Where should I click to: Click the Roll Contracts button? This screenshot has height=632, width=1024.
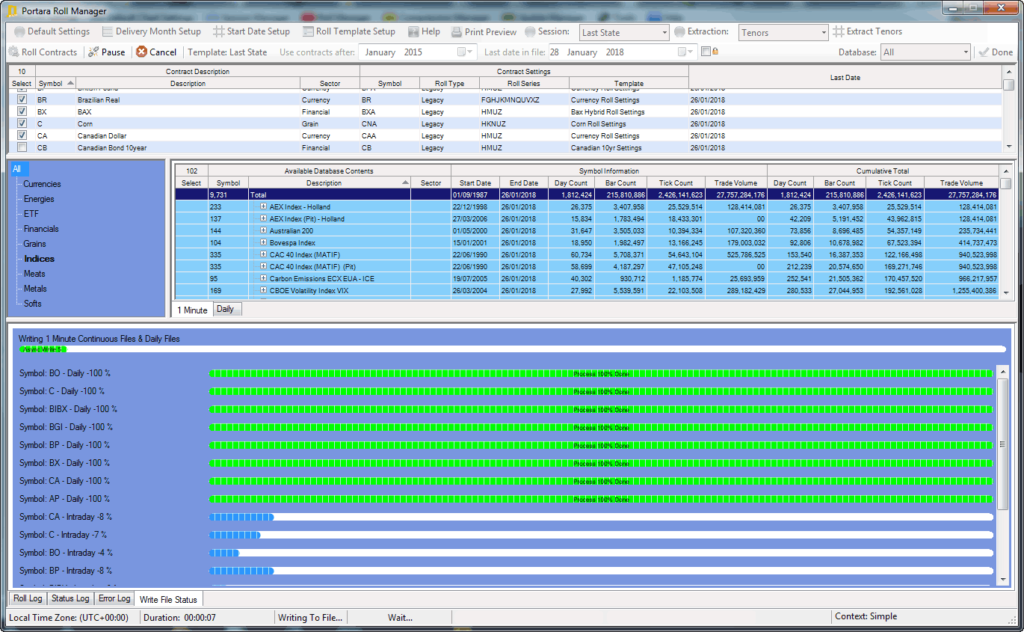(43, 52)
